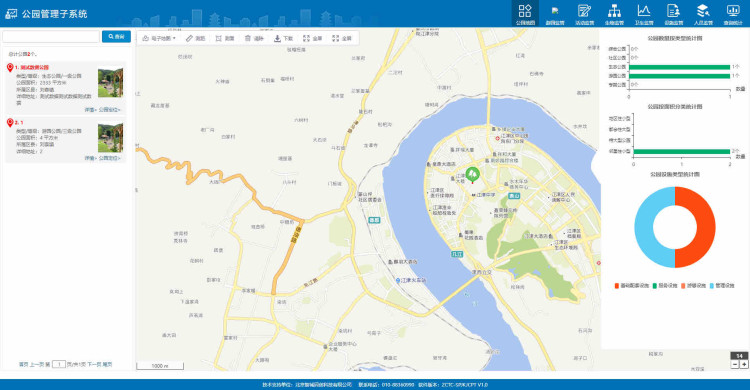750x390 pixels.
Task: Open the 公园地图 grid icon tab
Action: [525, 13]
